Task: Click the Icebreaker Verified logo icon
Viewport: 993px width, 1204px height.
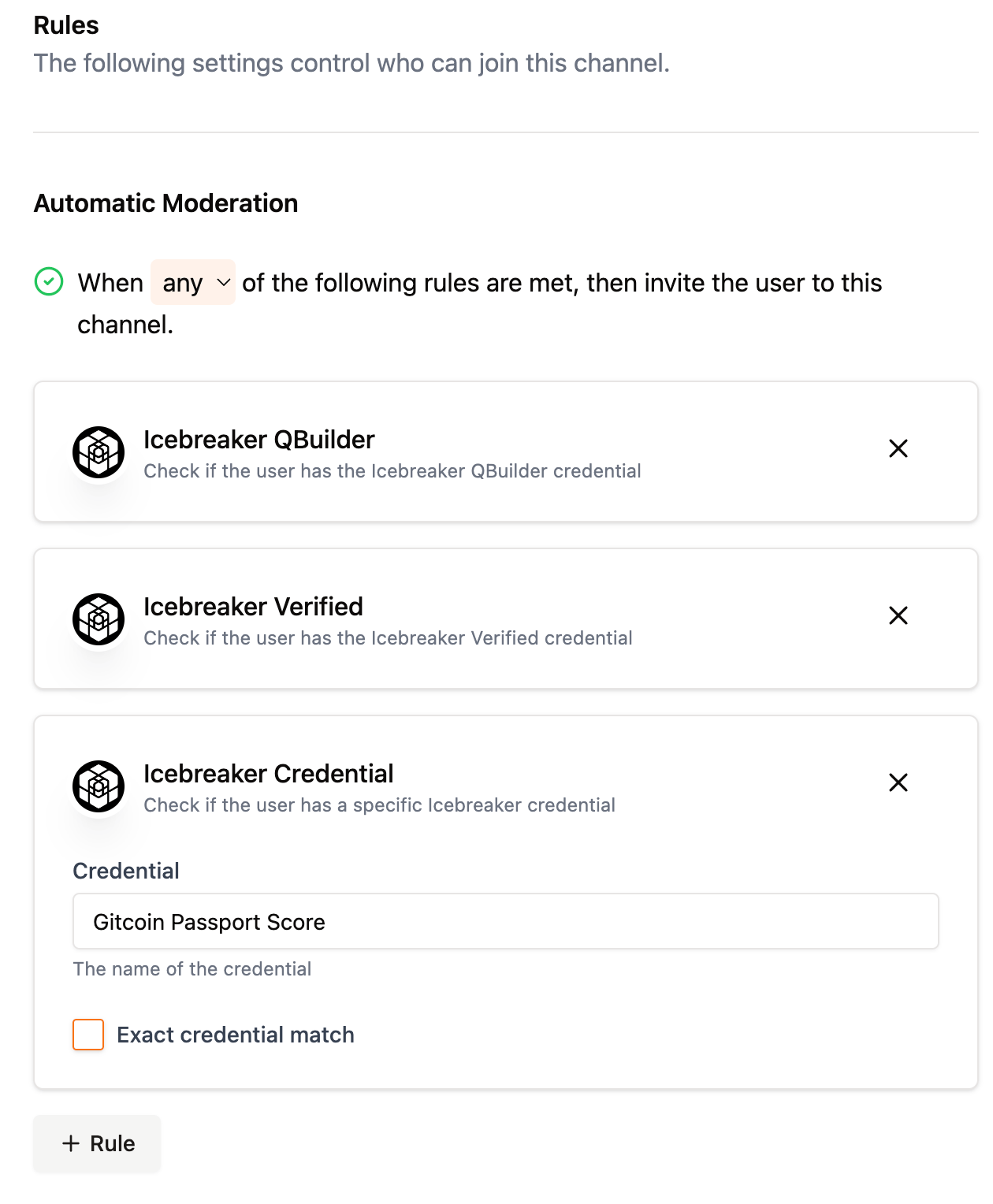Action: [99, 619]
